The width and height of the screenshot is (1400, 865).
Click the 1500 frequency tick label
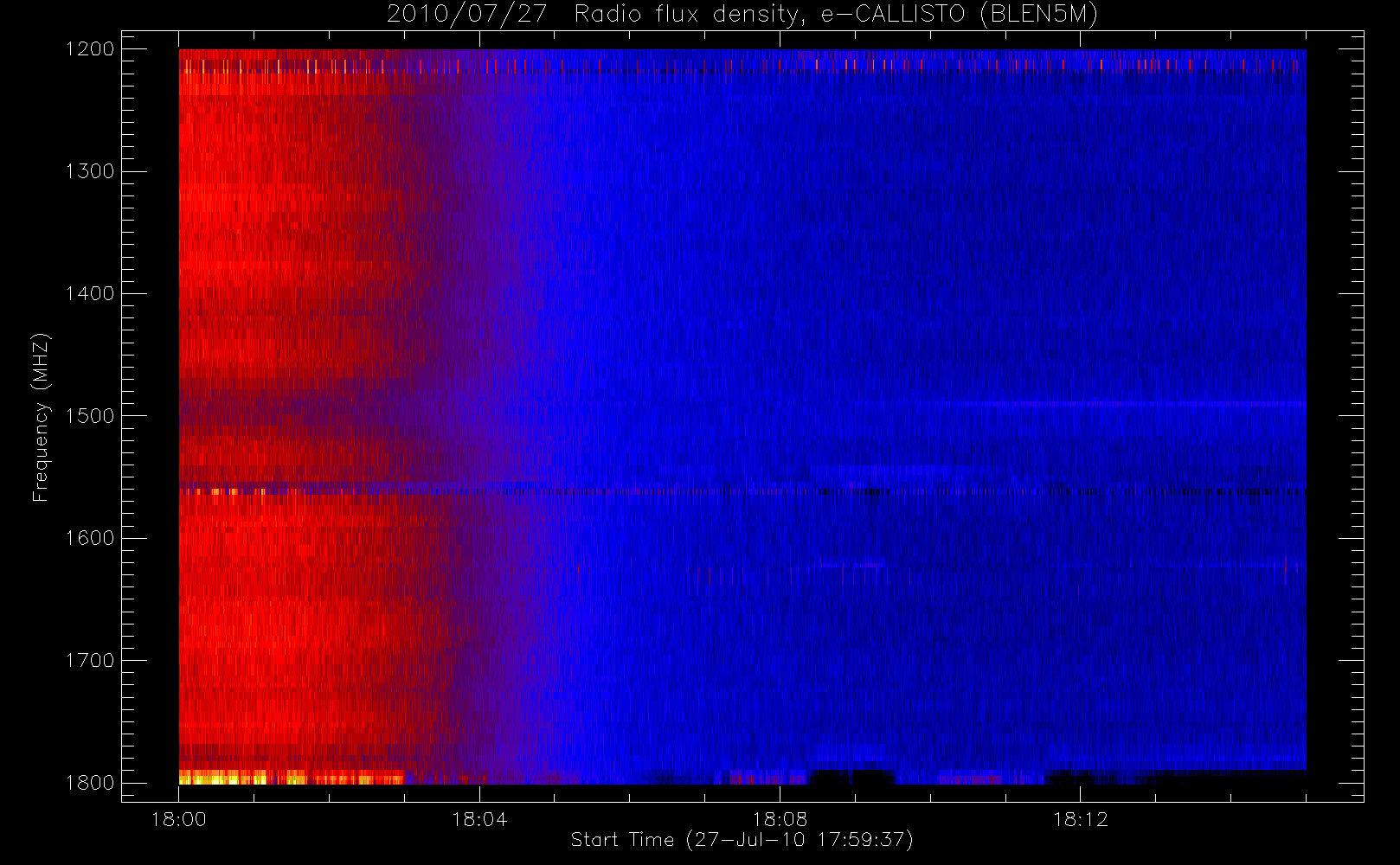tap(90, 416)
